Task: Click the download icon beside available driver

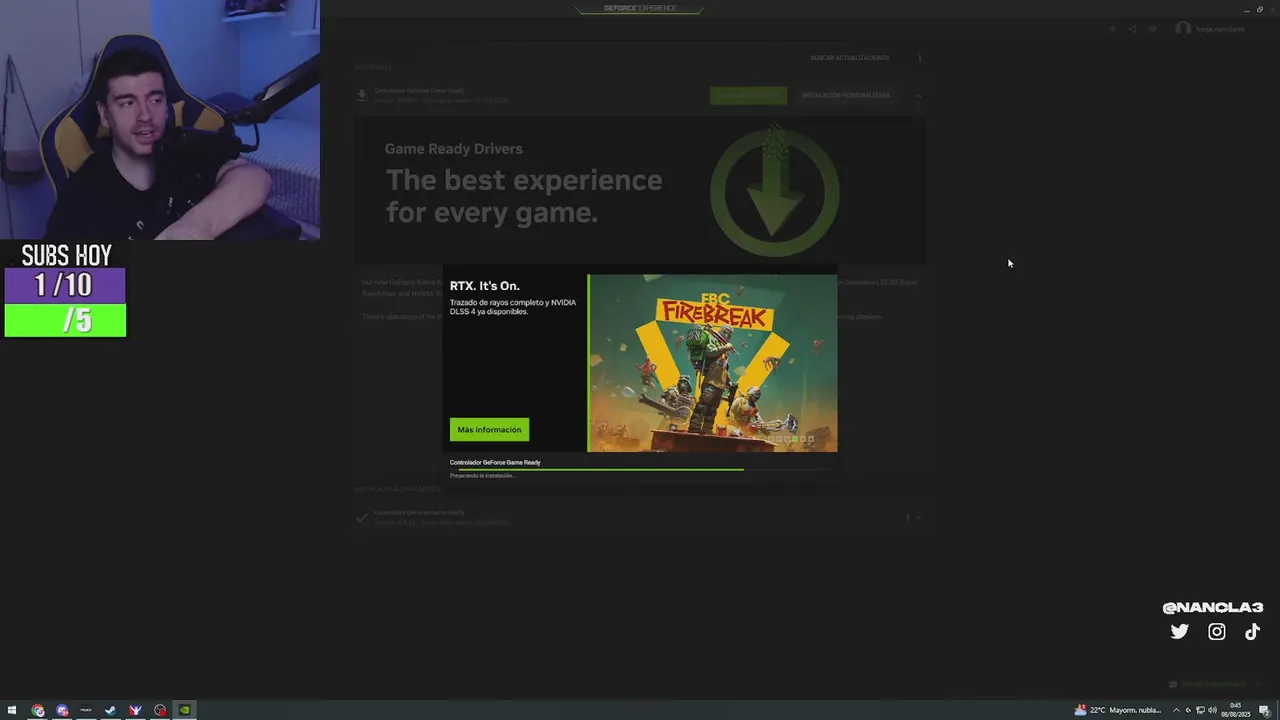Action: pos(362,95)
